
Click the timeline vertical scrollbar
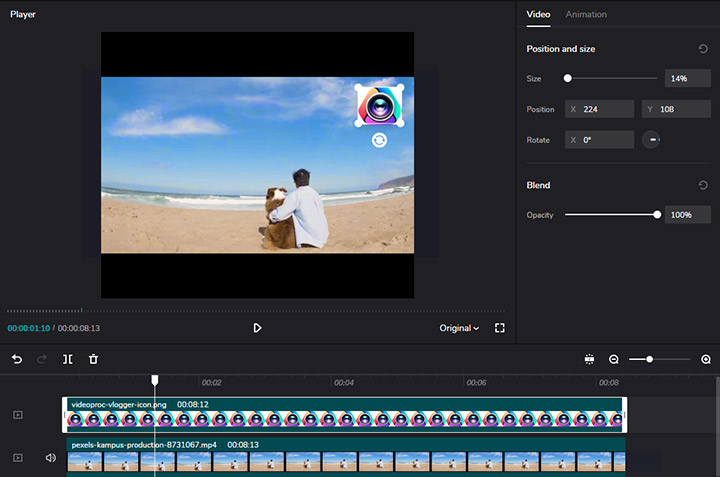coord(717,426)
